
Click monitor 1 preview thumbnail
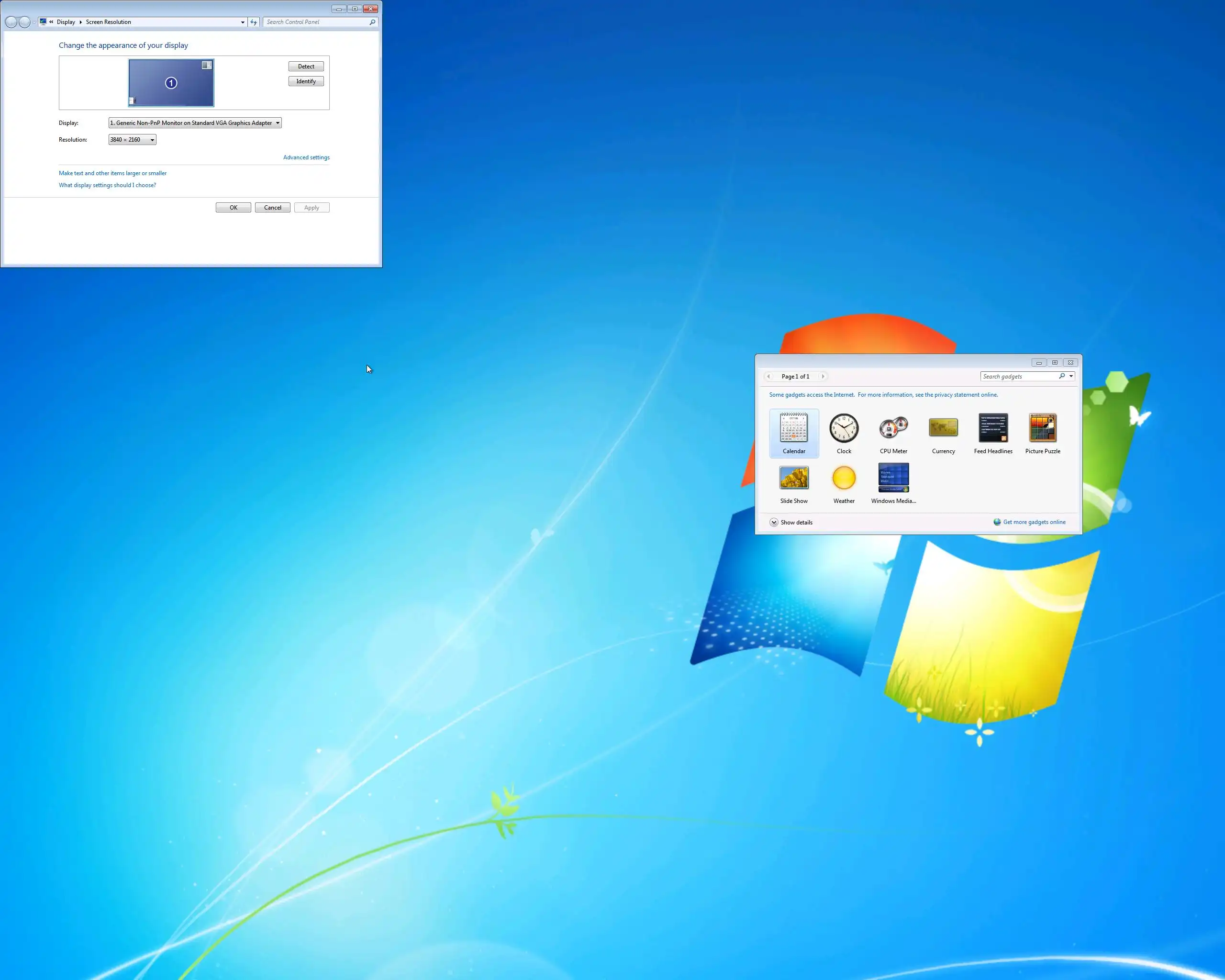(x=171, y=83)
